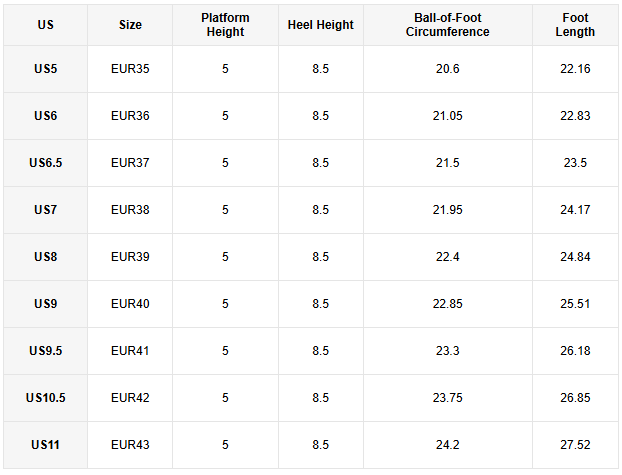Click the US5 row label
This screenshot has height=475, width=622.
pos(46,69)
